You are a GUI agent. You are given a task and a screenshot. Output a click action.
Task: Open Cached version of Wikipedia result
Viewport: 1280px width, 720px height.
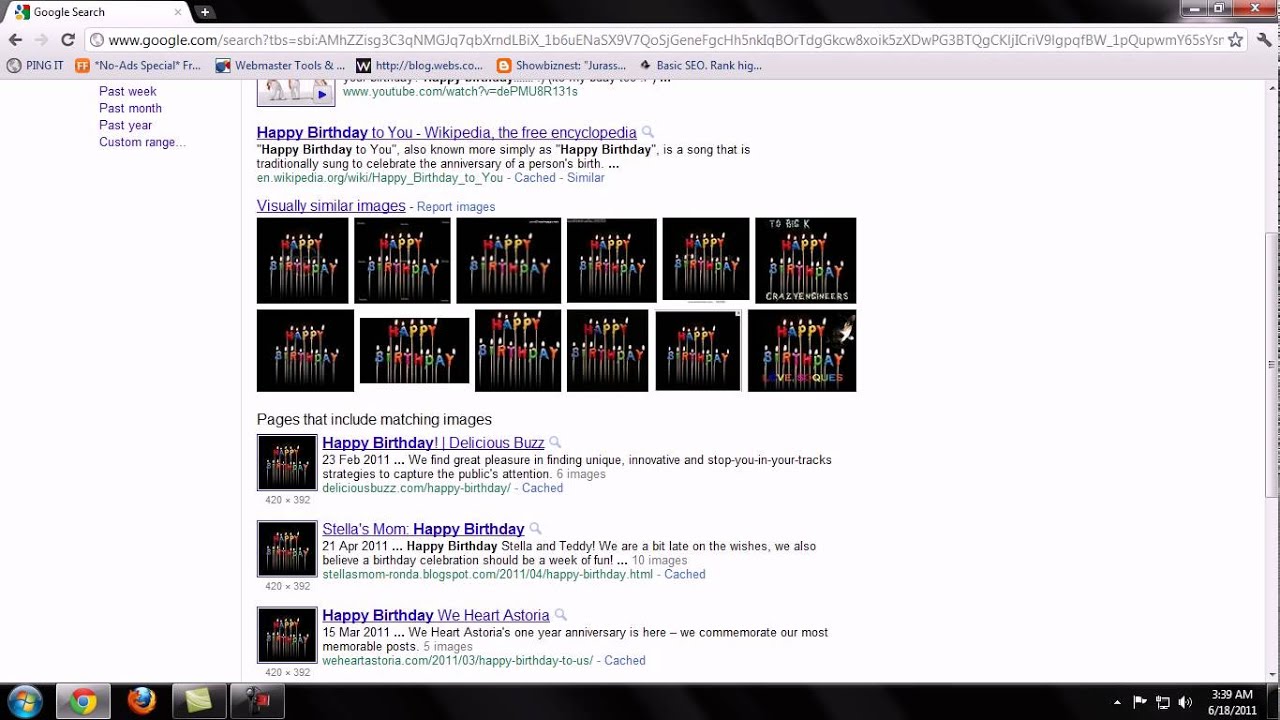click(x=535, y=177)
